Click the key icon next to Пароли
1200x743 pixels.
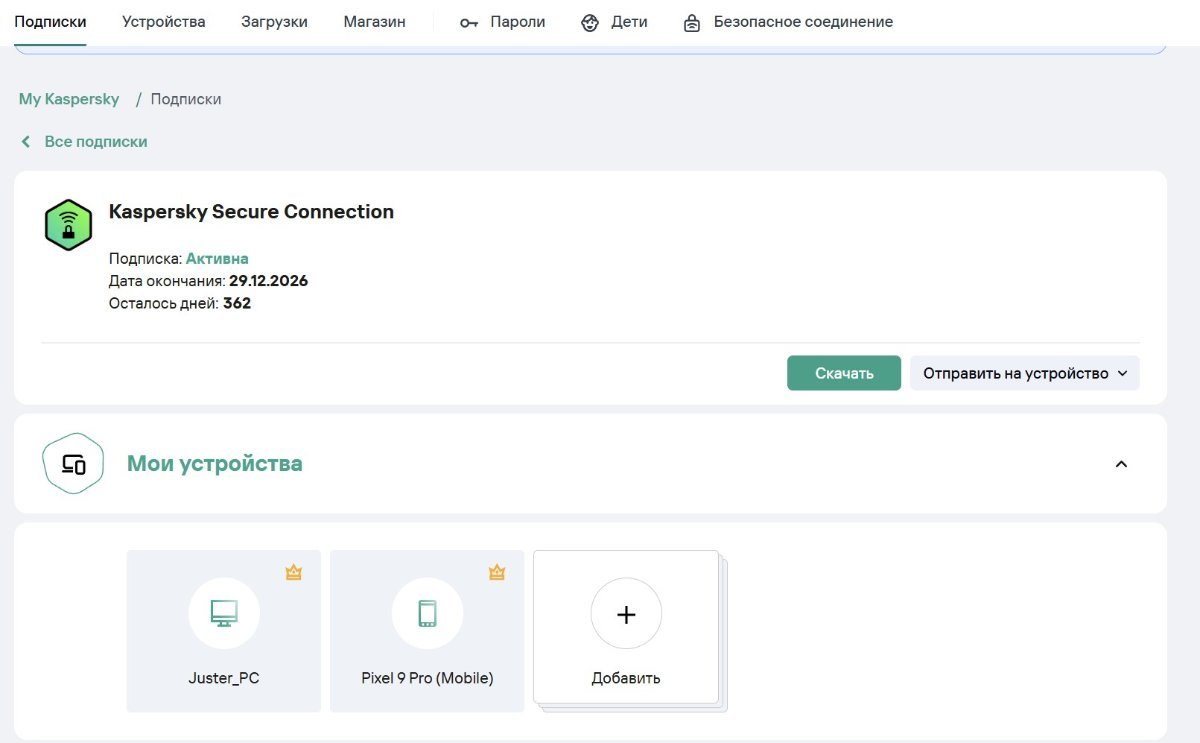(x=469, y=22)
